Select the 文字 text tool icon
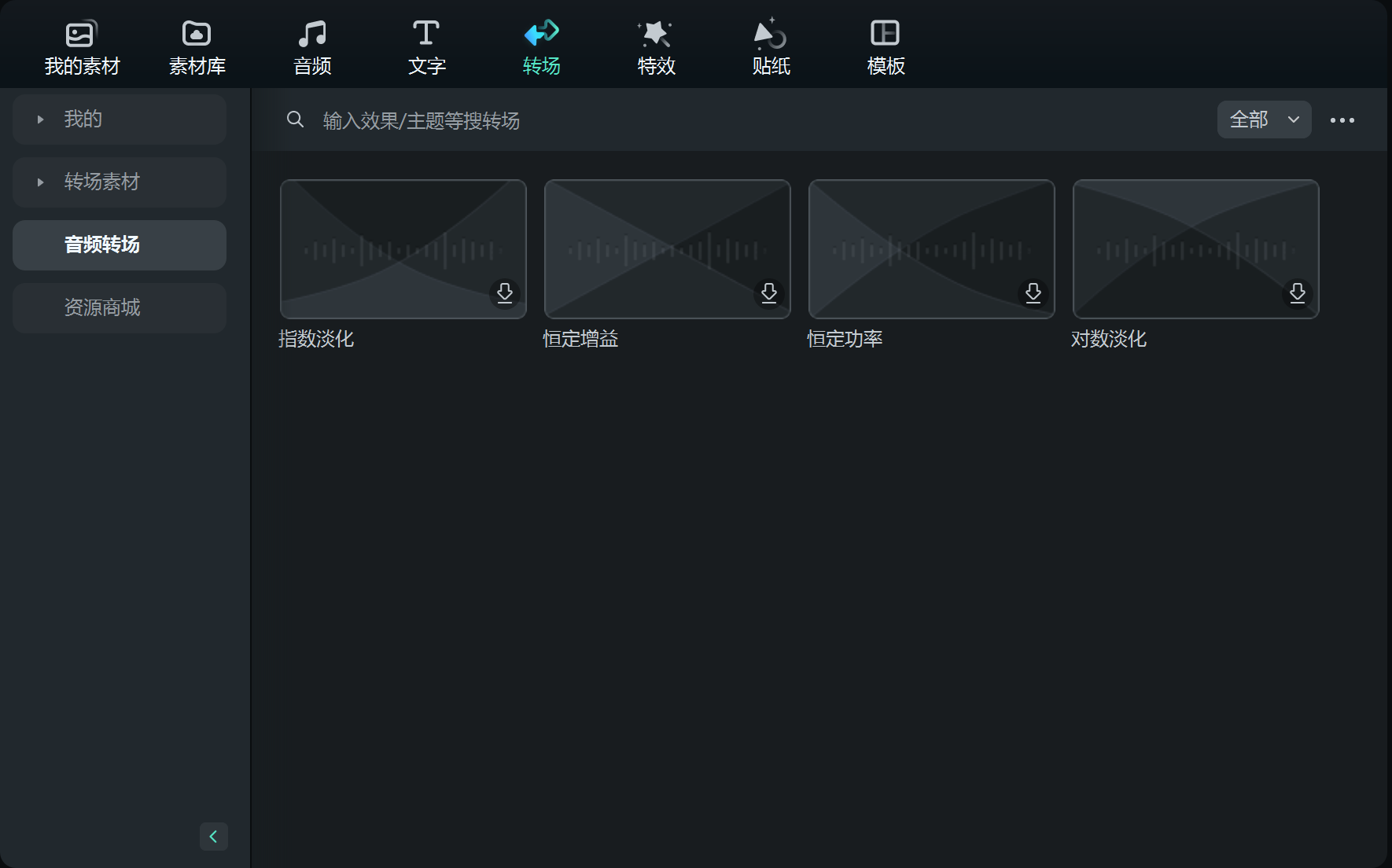This screenshot has height=868, width=1392. tap(426, 33)
